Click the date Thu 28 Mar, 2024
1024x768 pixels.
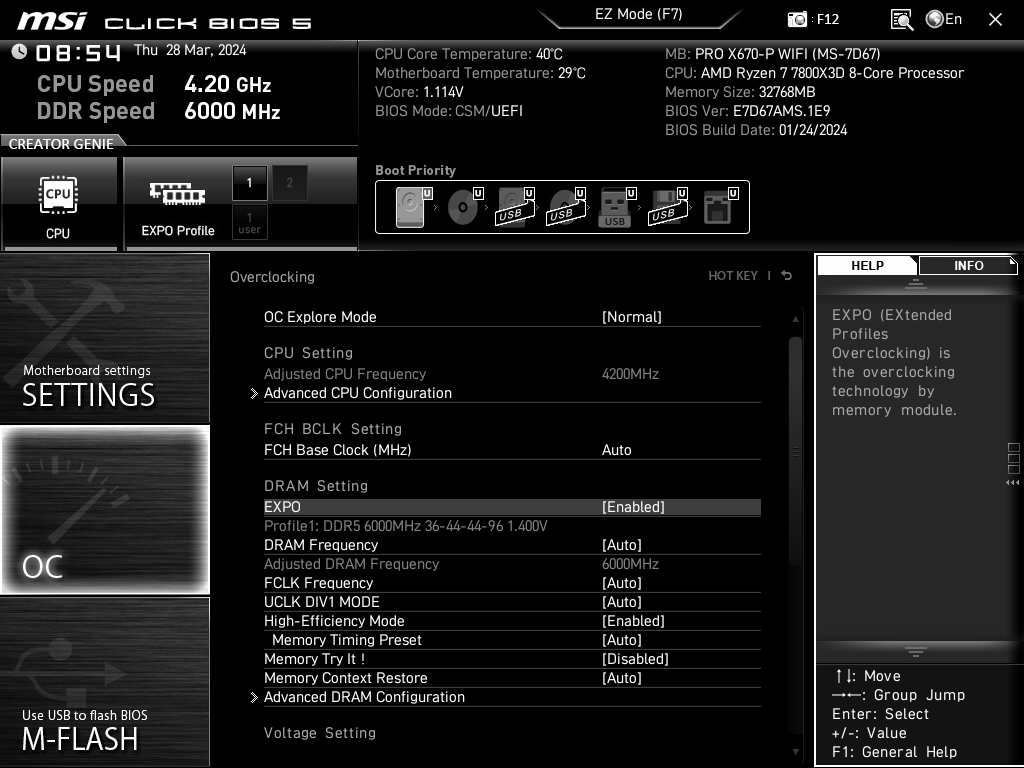click(190, 50)
